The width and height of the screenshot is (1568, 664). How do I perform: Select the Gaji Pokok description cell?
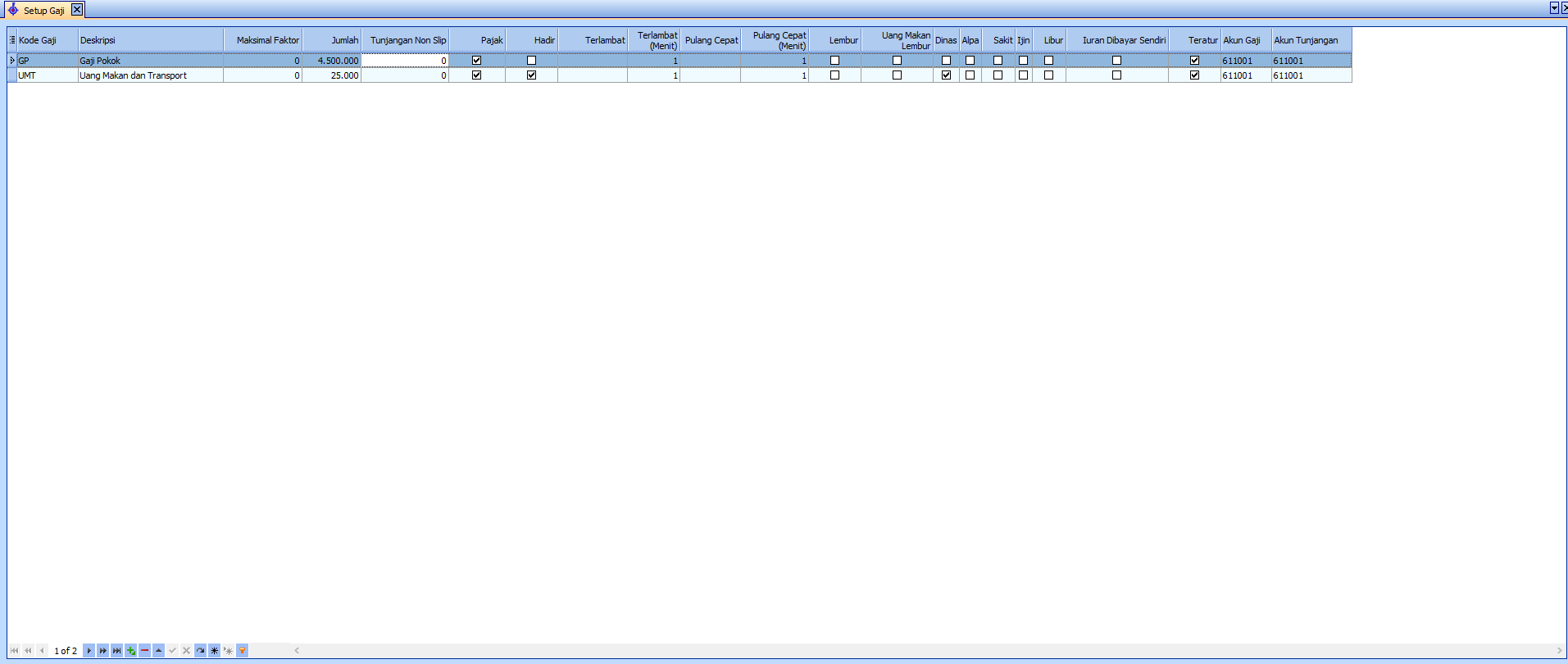pyautogui.click(x=151, y=61)
